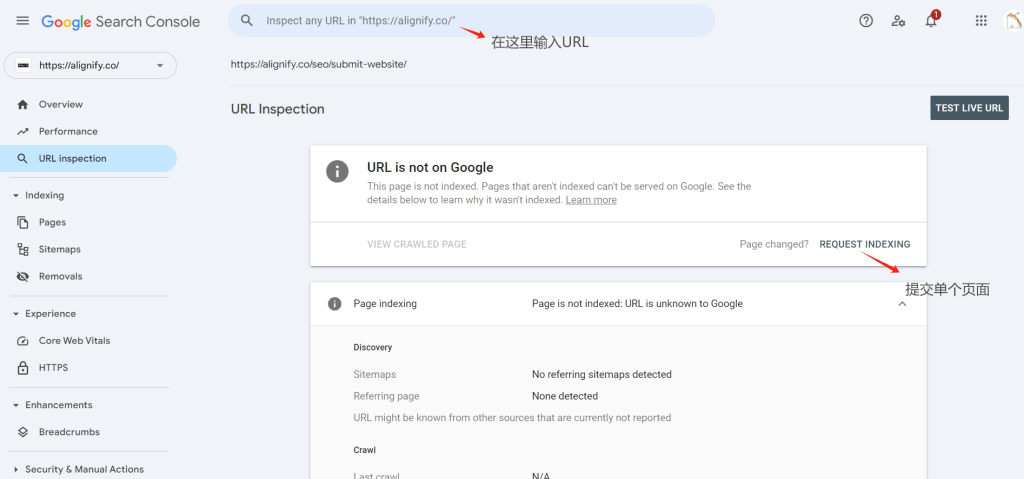
Task: Click the Crawl section heading
Action: (x=364, y=450)
